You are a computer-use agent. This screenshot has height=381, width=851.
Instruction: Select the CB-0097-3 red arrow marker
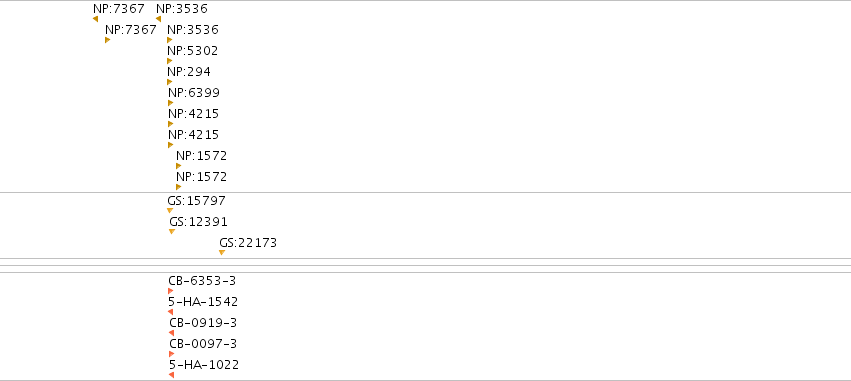(172, 354)
